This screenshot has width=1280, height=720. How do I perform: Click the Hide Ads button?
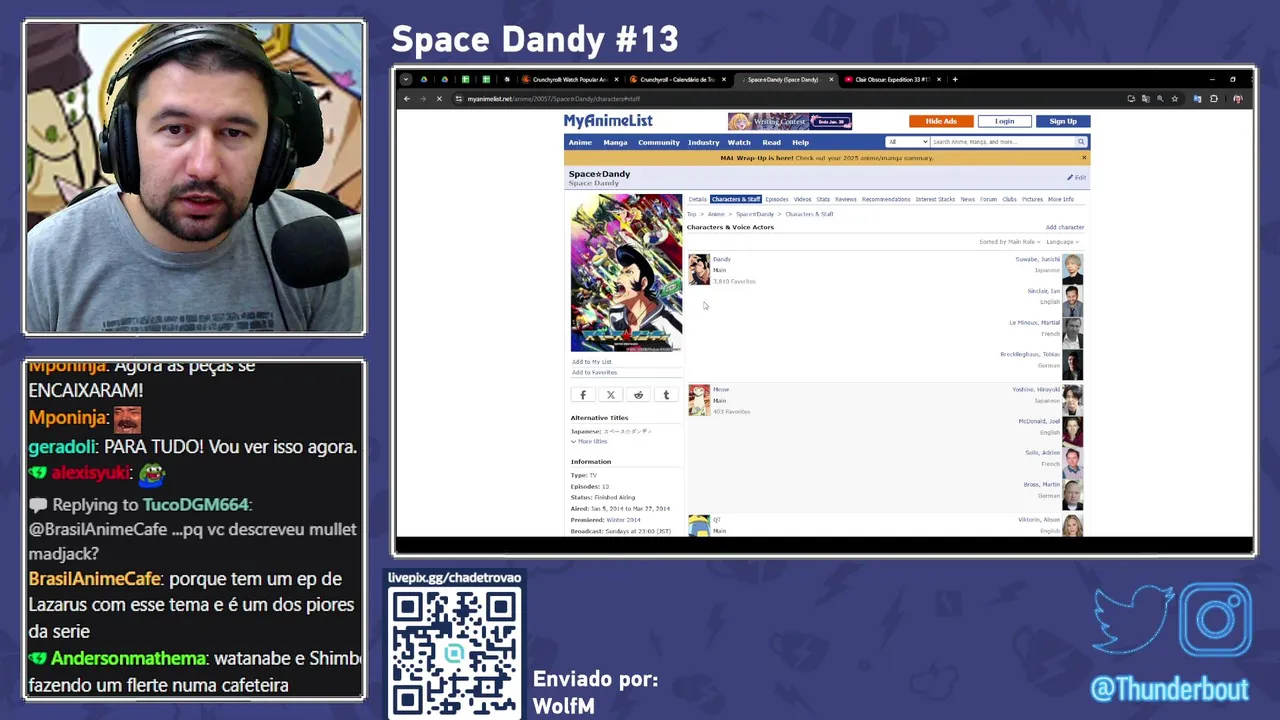941,121
